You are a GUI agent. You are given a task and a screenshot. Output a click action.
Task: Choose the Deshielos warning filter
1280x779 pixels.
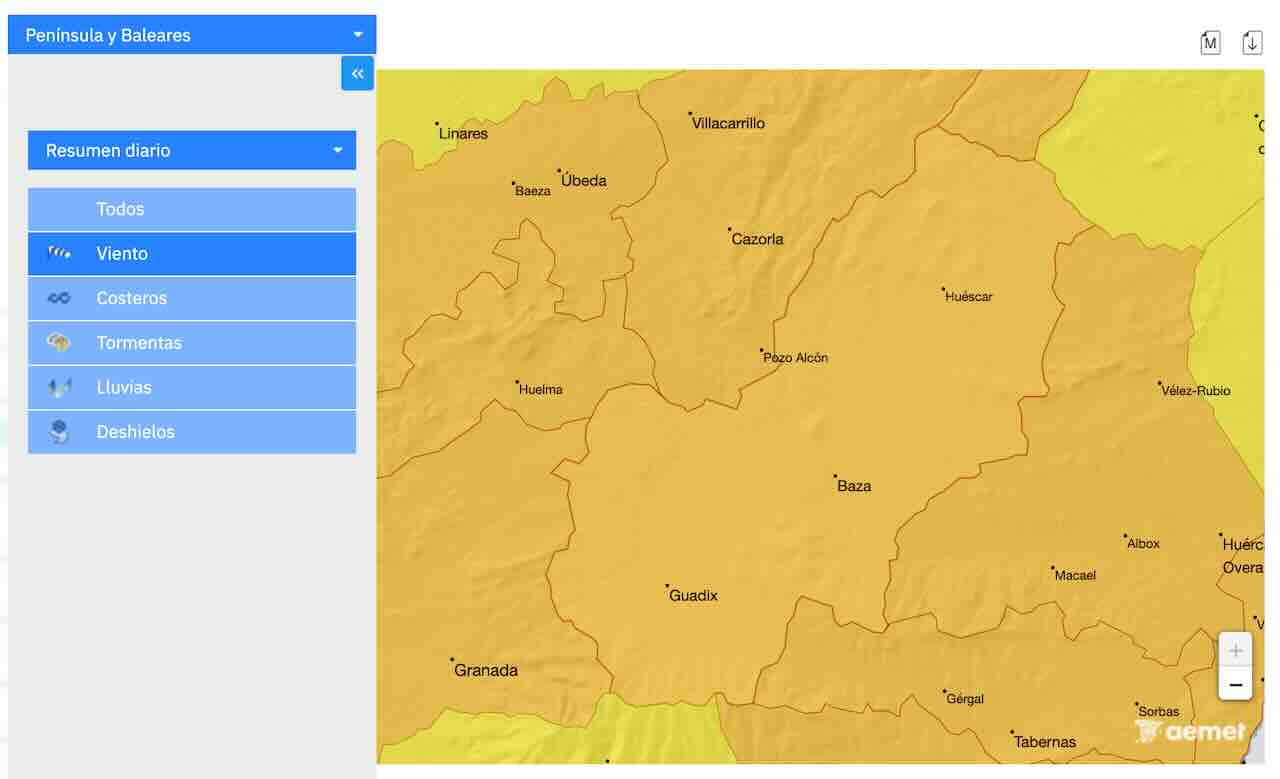(x=192, y=432)
